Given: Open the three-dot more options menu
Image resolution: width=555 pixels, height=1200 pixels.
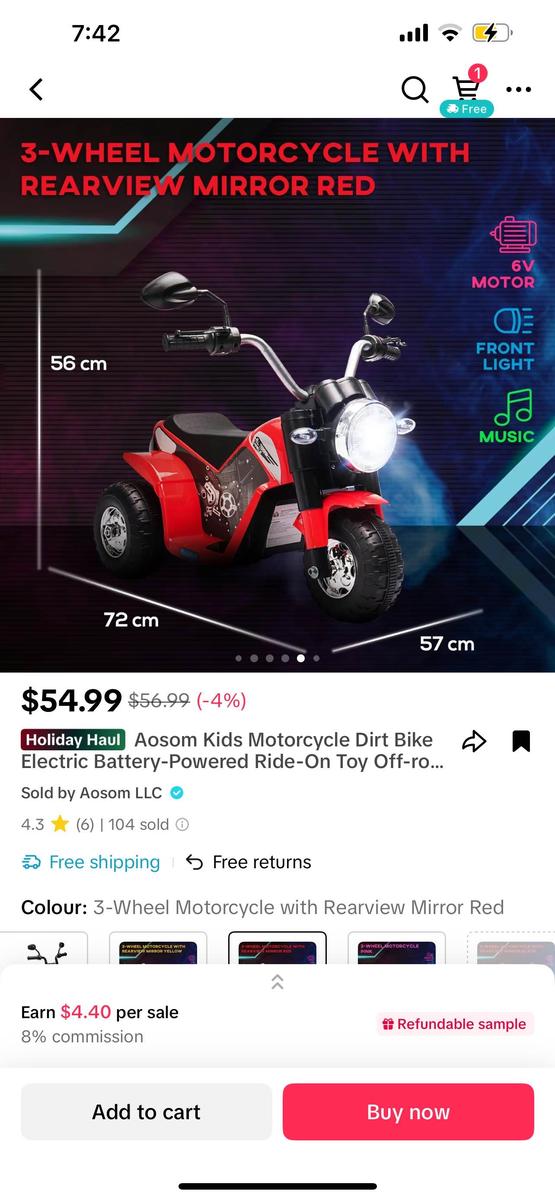Looking at the screenshot, I should coord(518,89).
